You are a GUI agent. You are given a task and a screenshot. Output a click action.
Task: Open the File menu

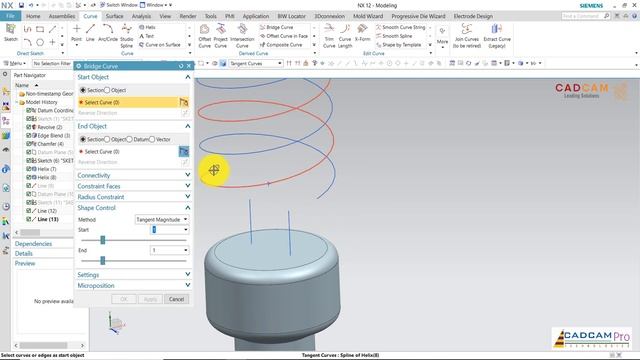10,16
